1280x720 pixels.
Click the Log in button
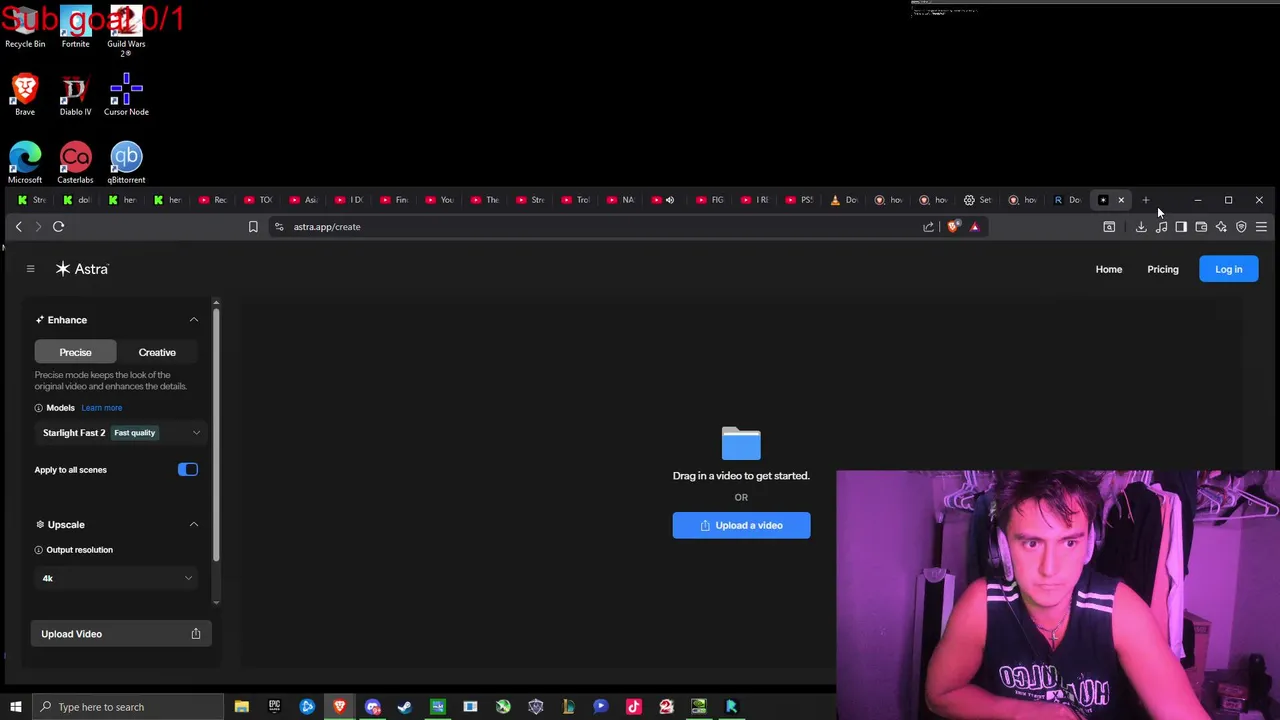click(x=1228, y=269)
